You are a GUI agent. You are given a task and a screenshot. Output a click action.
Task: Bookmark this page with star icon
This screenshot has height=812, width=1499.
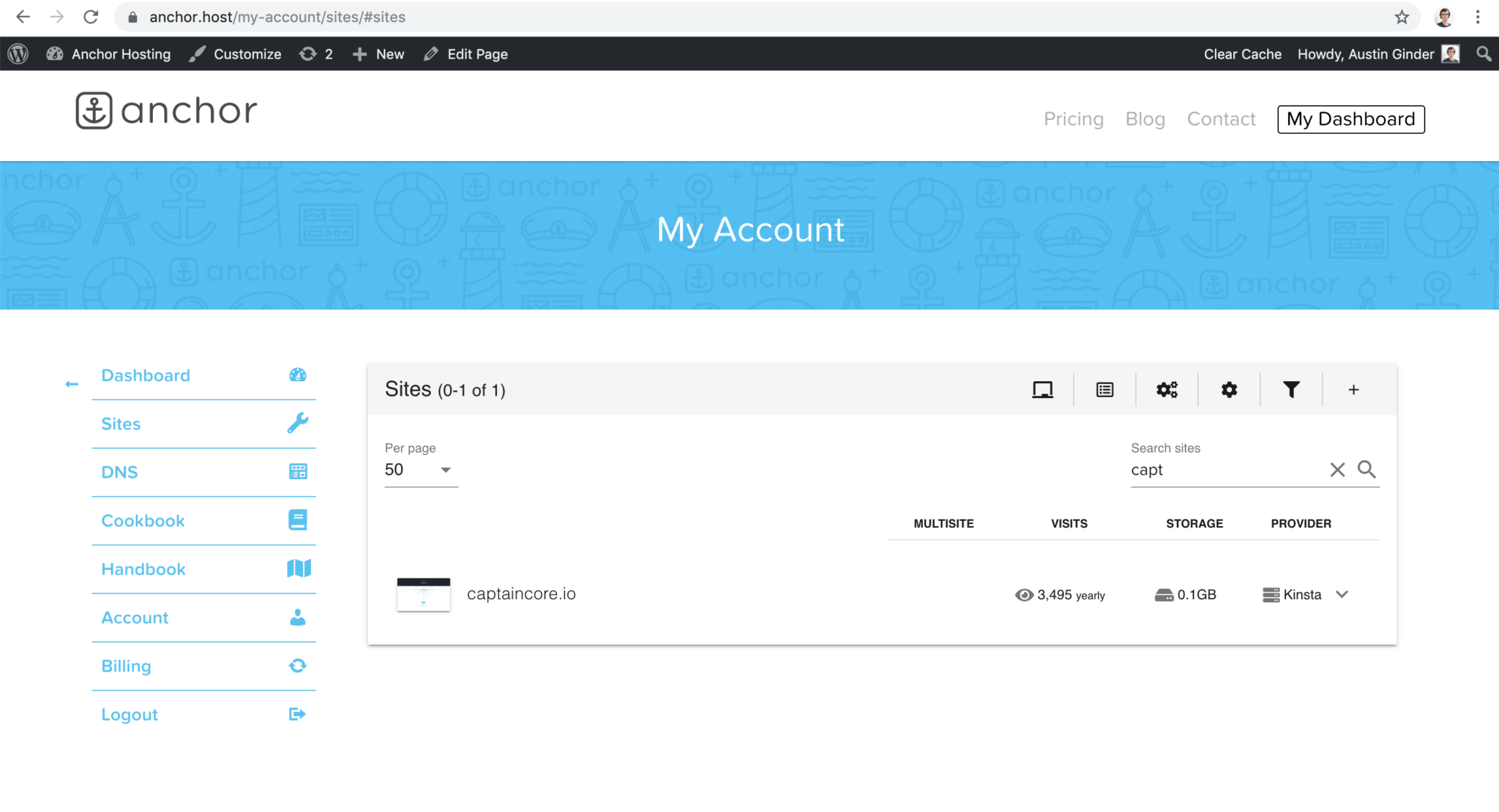click(1401, 17)
